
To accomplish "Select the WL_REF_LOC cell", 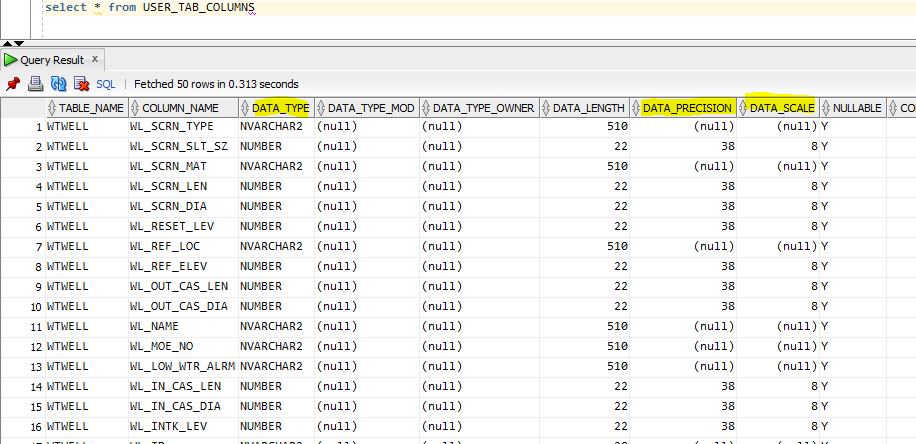I will pos(183,247).
